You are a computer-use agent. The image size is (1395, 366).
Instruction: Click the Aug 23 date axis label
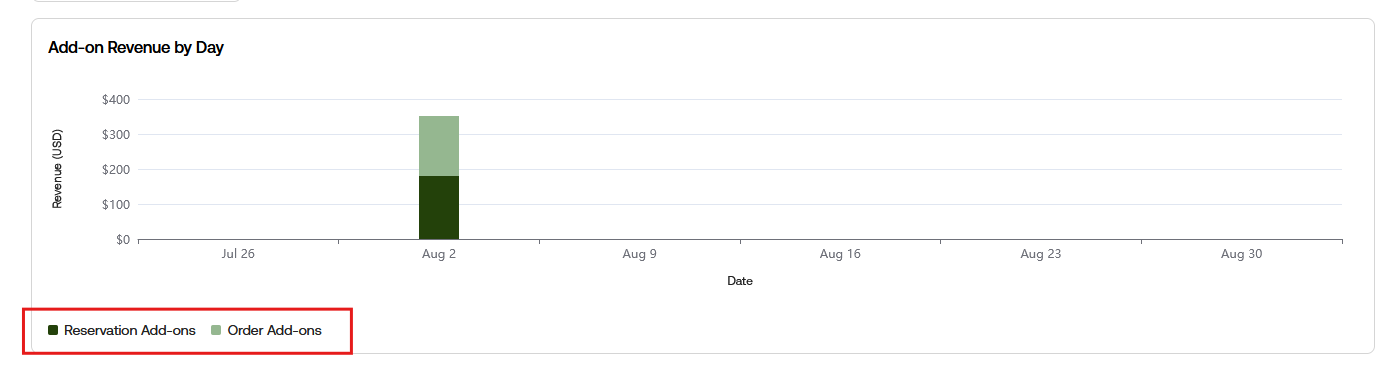pos(1041,254)
